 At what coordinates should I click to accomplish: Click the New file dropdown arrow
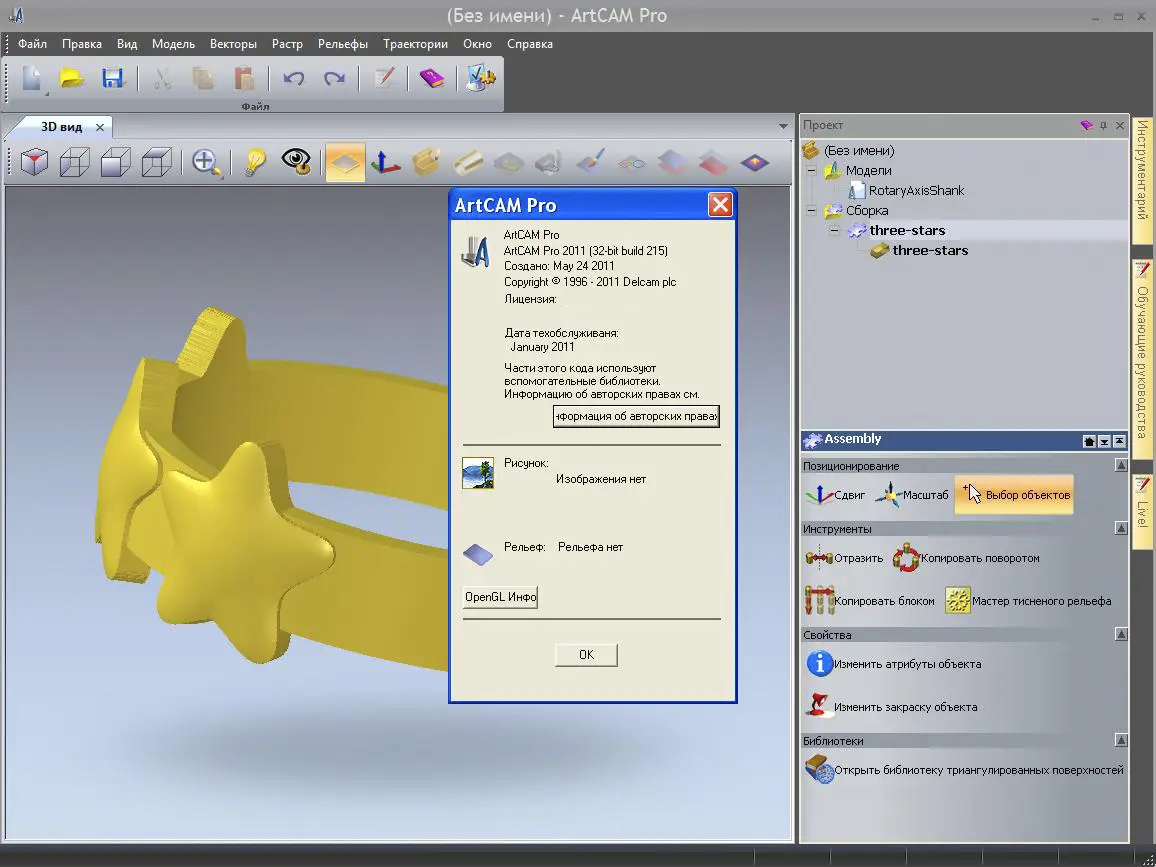pyautogui.click(x=47, y=93)
